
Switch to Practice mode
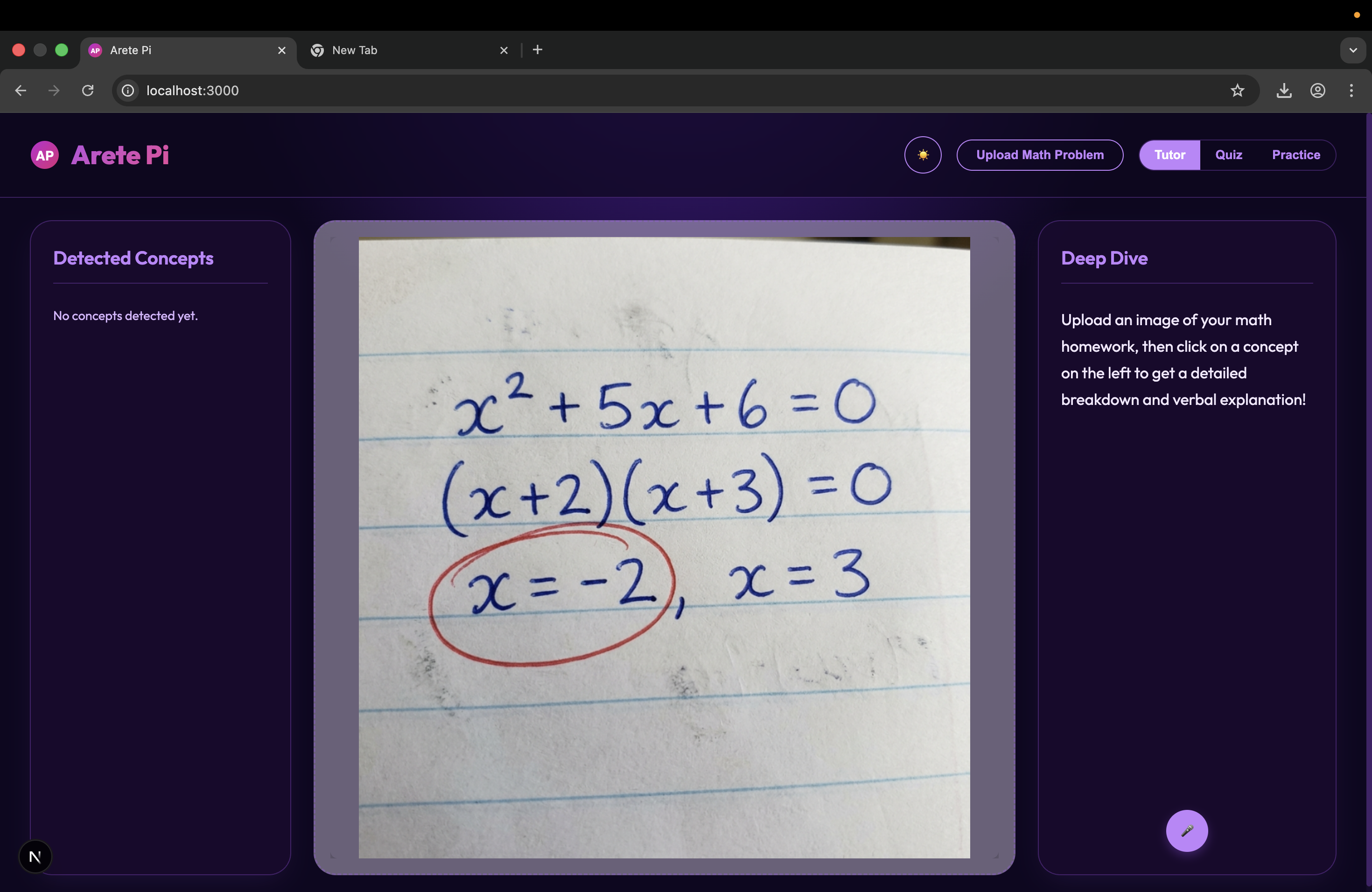1296,155
